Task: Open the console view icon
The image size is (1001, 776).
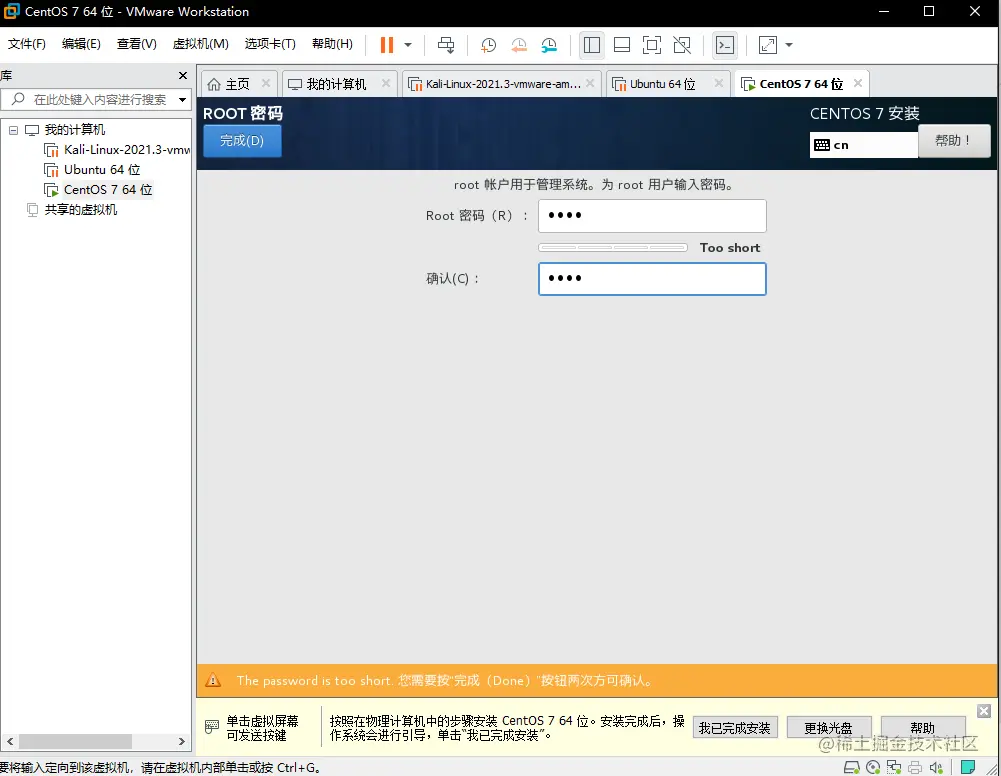Action: point(725,45)
